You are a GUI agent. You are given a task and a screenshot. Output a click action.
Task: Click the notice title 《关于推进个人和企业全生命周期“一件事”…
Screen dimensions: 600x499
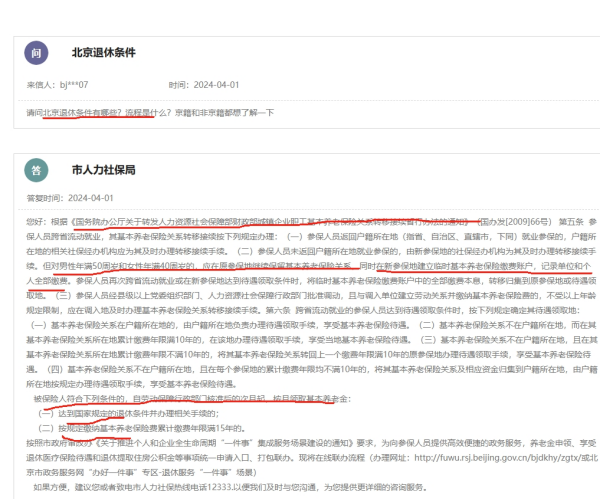coord(224,443)
